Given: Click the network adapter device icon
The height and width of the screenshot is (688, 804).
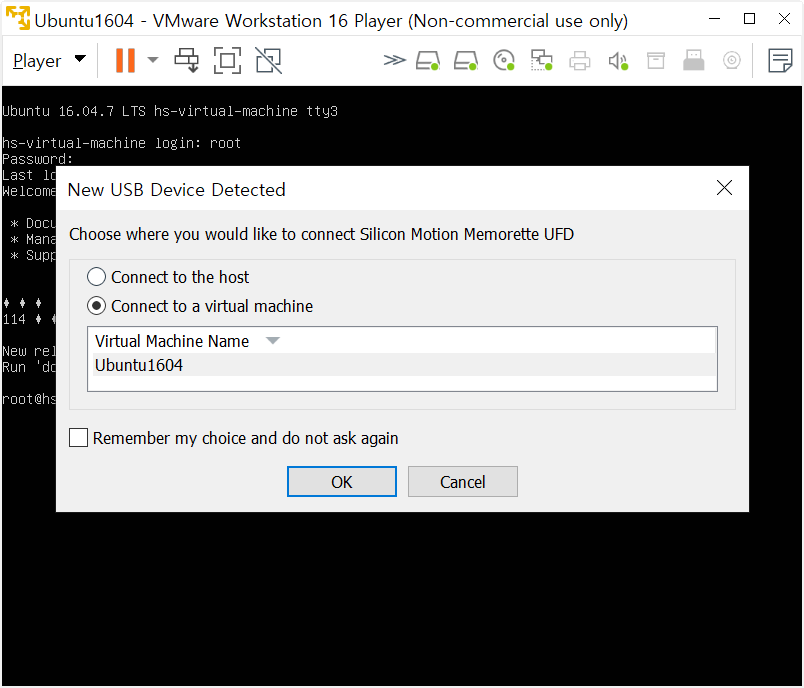Looking at the screenshot, I should click(541, 60).
